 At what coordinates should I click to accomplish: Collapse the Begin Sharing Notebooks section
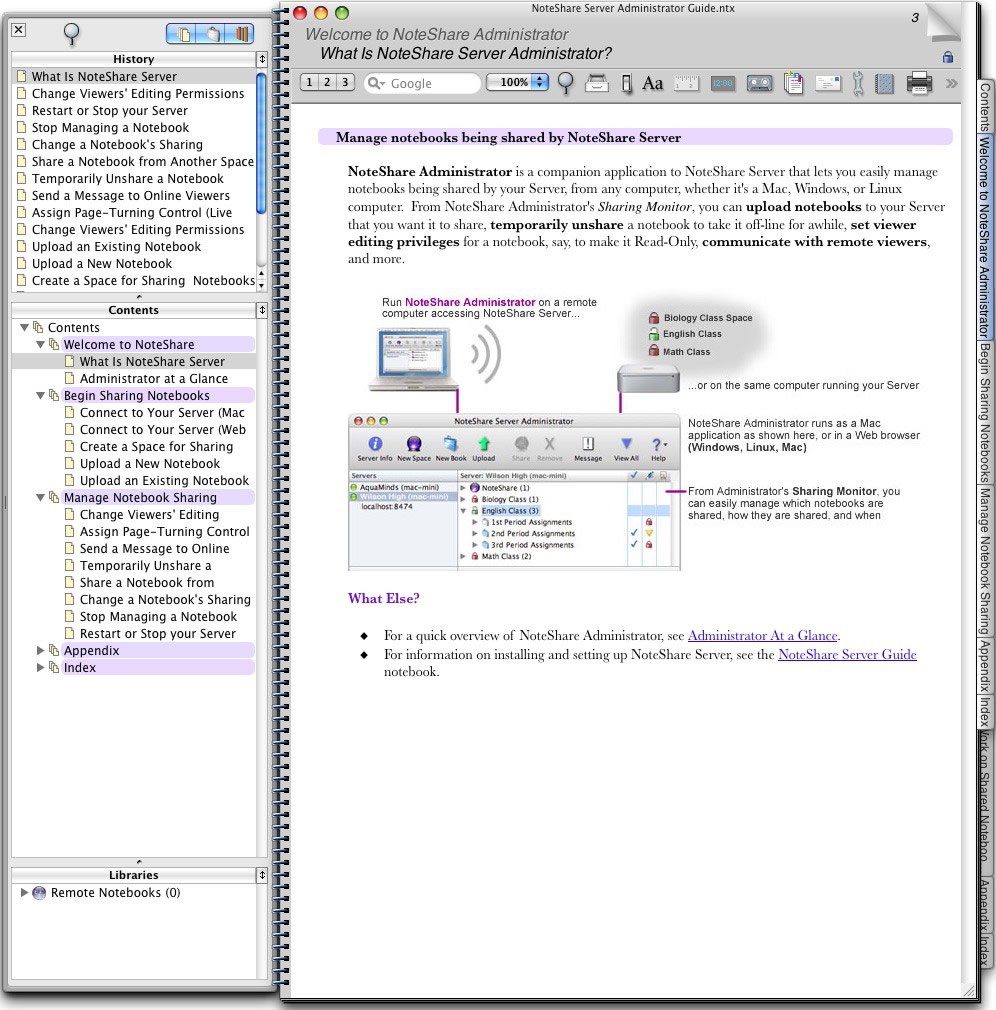click(41, 395)
